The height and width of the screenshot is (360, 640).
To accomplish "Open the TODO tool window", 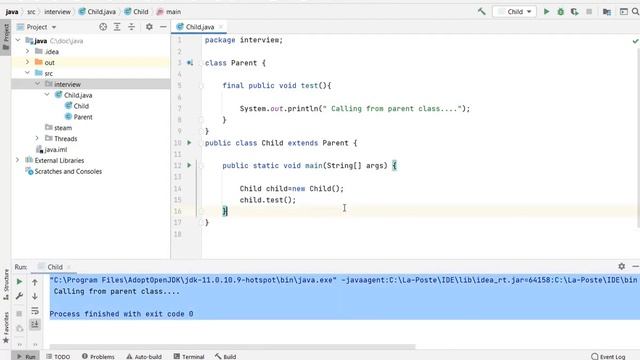I will tap(58, 356).
